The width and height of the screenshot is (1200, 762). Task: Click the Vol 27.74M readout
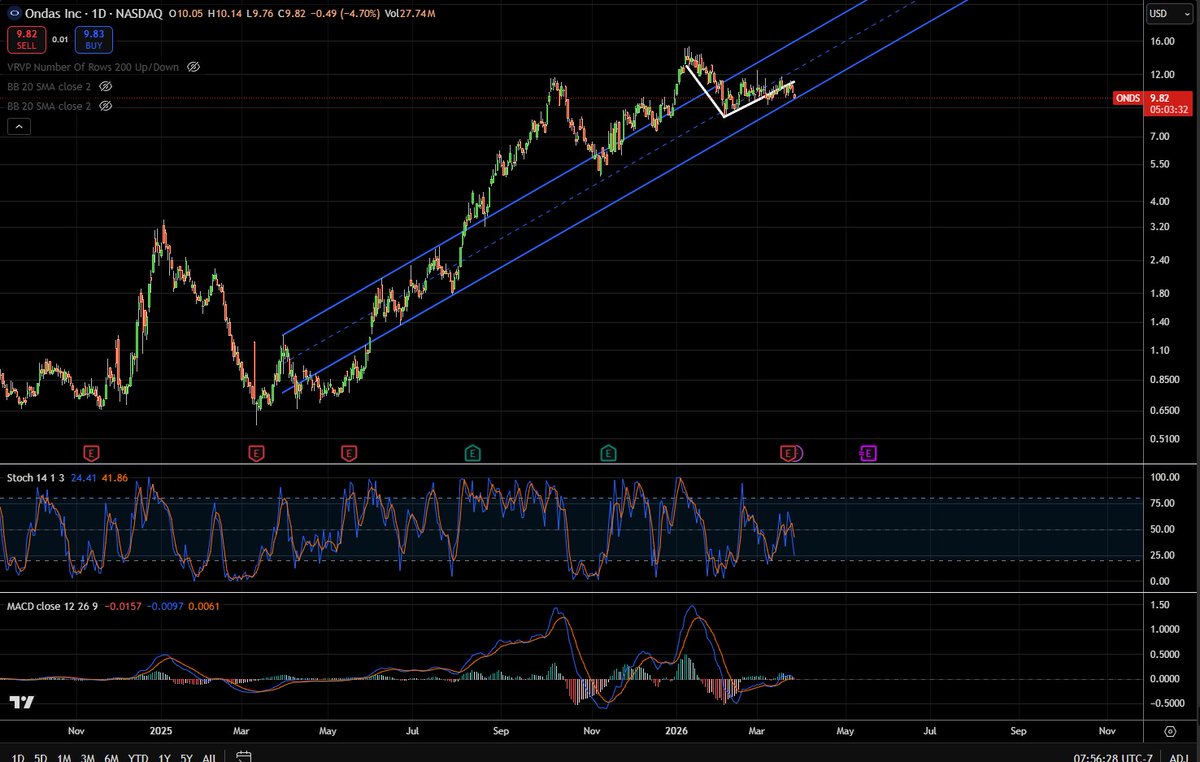click(408, 13)
